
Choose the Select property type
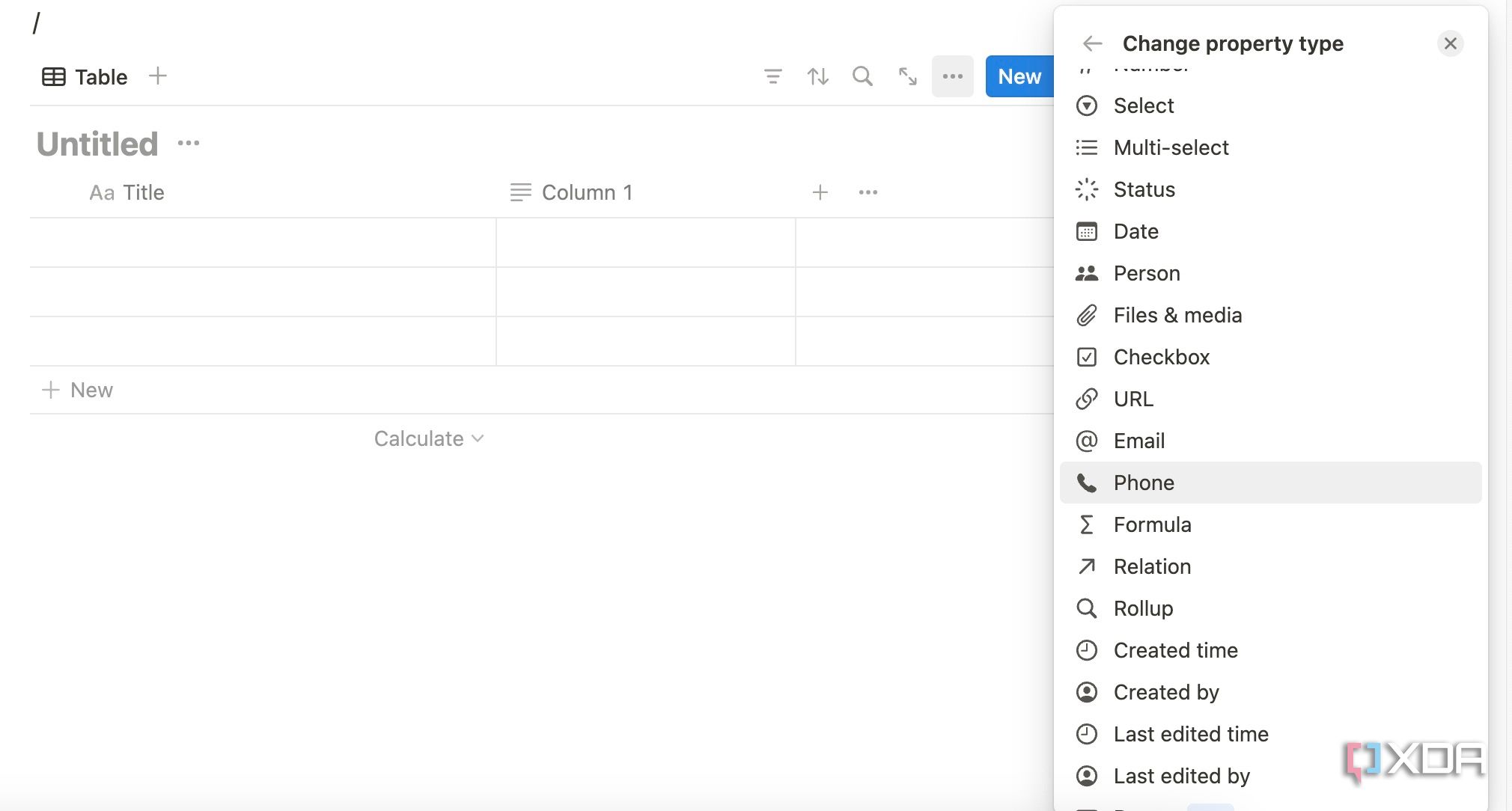(x=1270, y=105)
